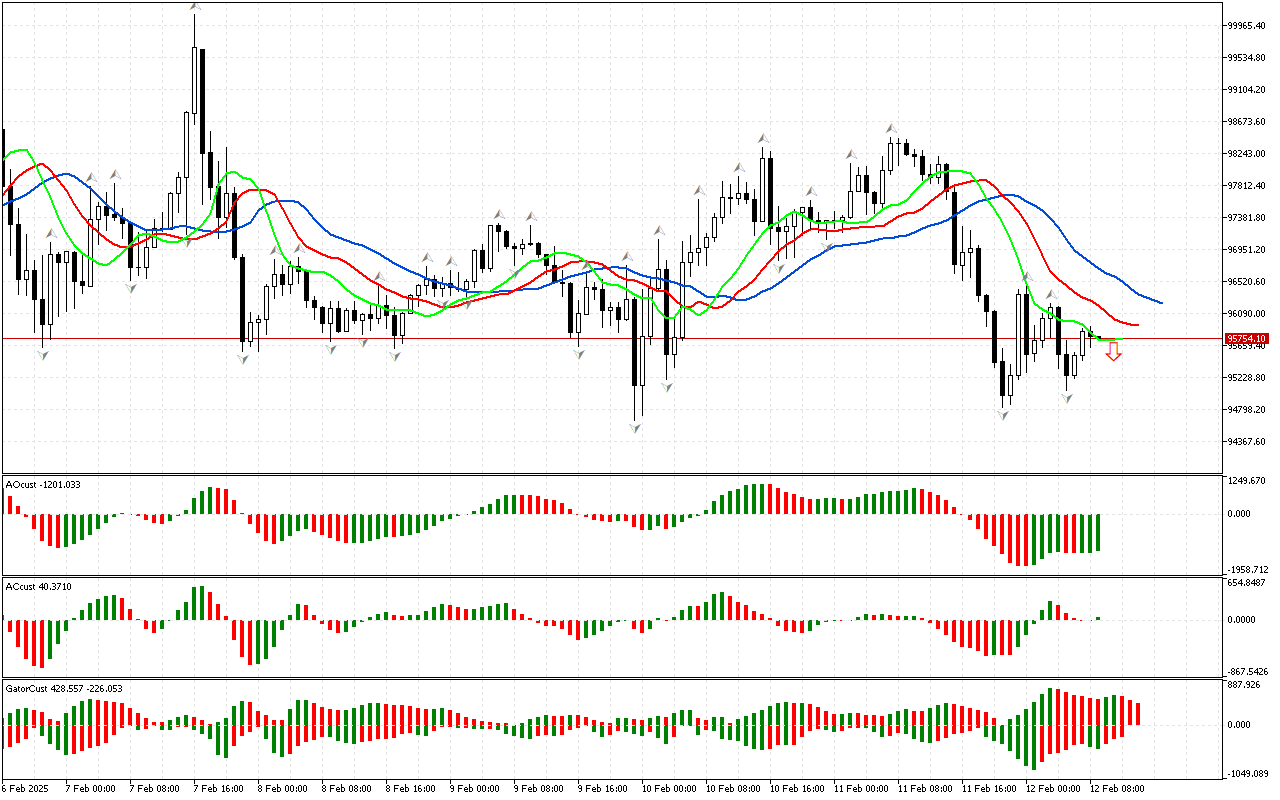The image size is (1280, 800).
Task: Click the 654.8487 value on AC scale
Action: click(1248, 583)
